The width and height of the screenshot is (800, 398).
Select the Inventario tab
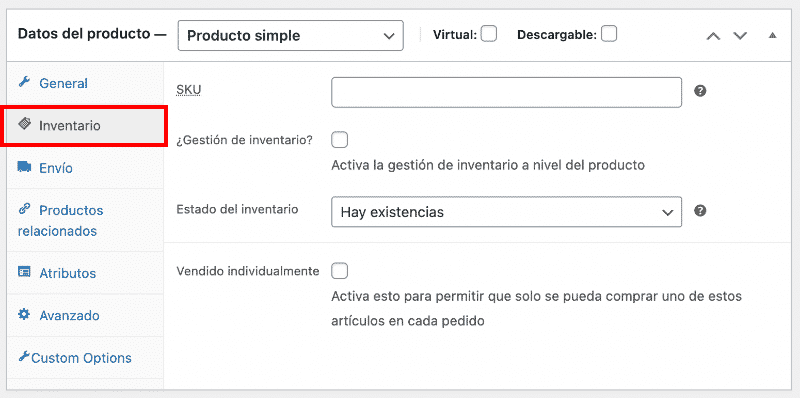coord(85,125)
